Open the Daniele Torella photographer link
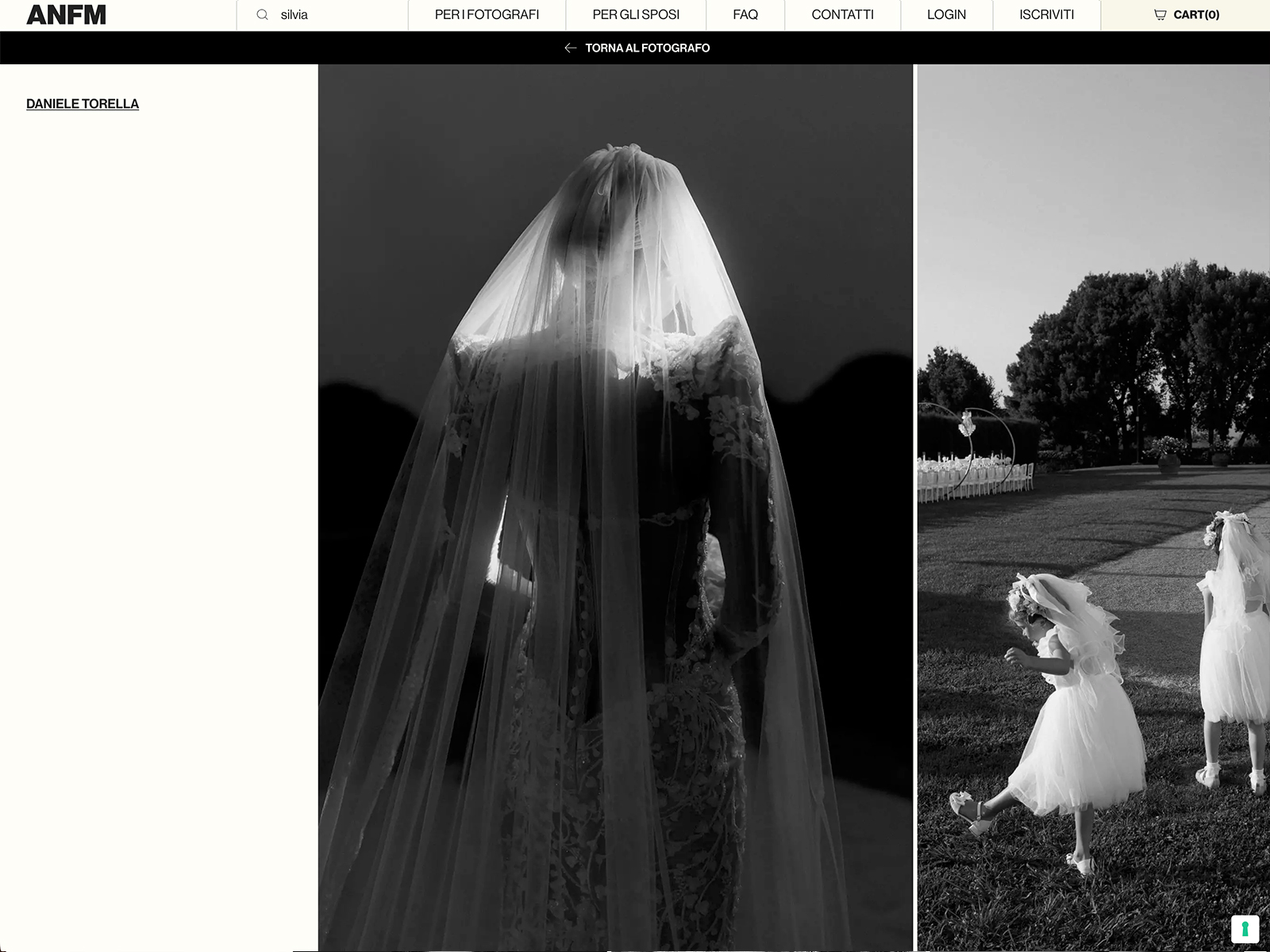This screenshot has height=952, width=1270. click(x=83, y=104)
